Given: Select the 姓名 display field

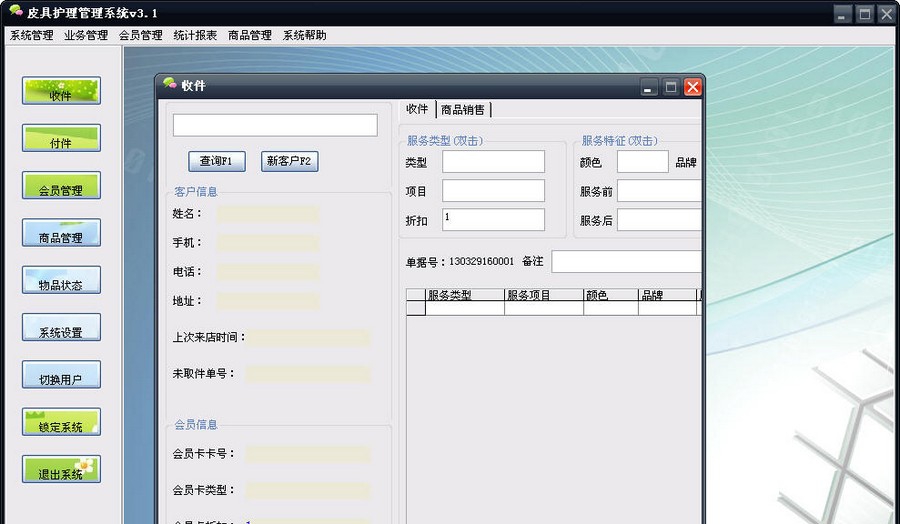Looking at the screenshot, I should coord(267,214).
